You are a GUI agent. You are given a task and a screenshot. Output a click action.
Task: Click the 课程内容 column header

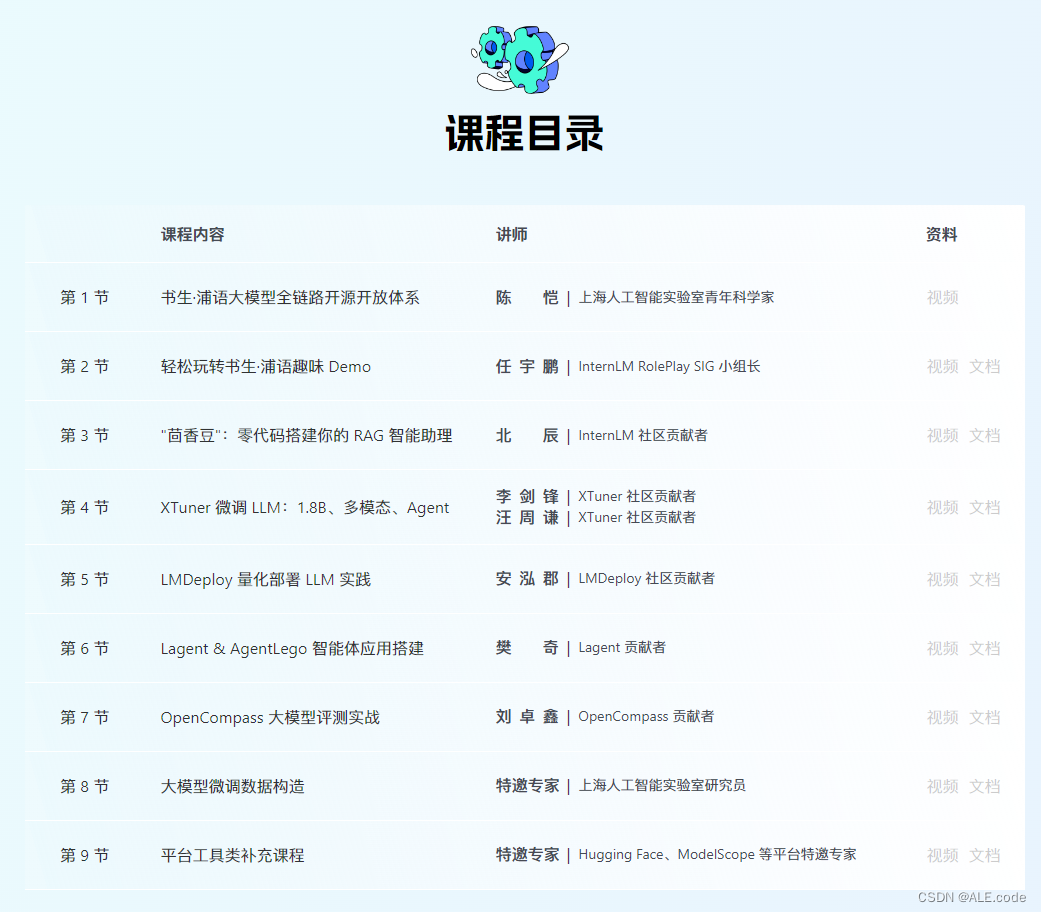click(x=193, y=234)
